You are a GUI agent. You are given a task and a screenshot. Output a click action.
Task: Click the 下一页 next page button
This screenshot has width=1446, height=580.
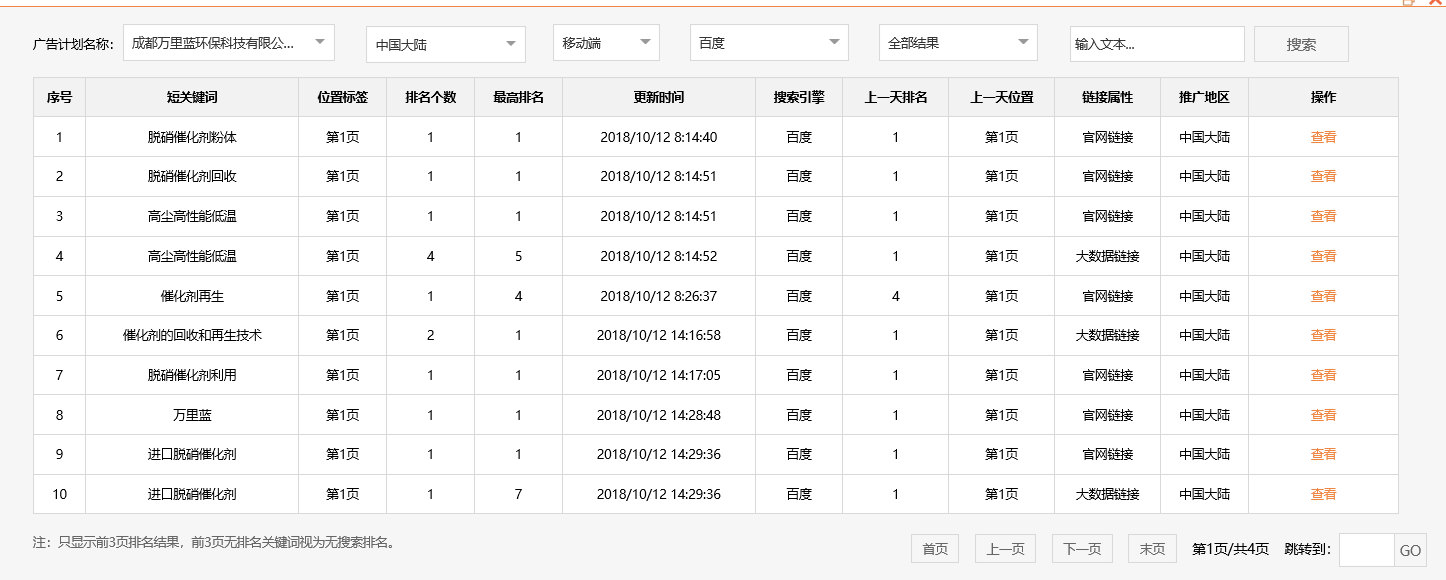click(1080, 548)
